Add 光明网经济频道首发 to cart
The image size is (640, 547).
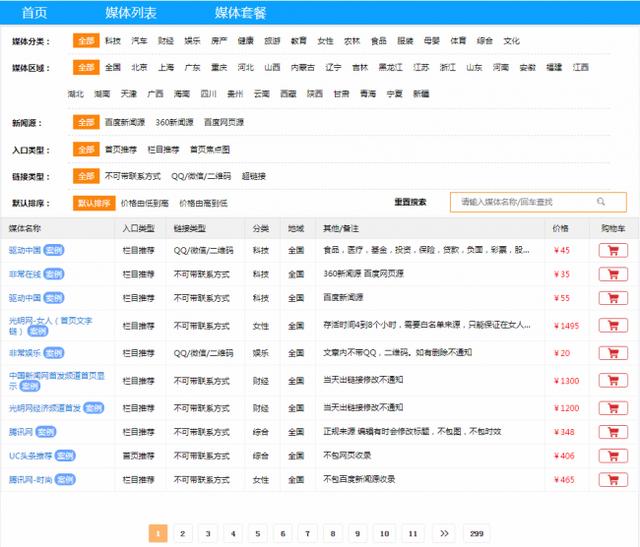coord(613,408)
